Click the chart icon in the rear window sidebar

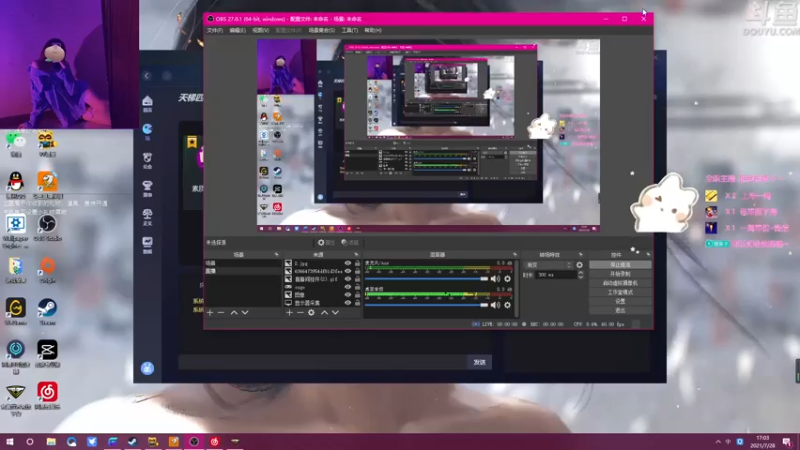(147, 244)
